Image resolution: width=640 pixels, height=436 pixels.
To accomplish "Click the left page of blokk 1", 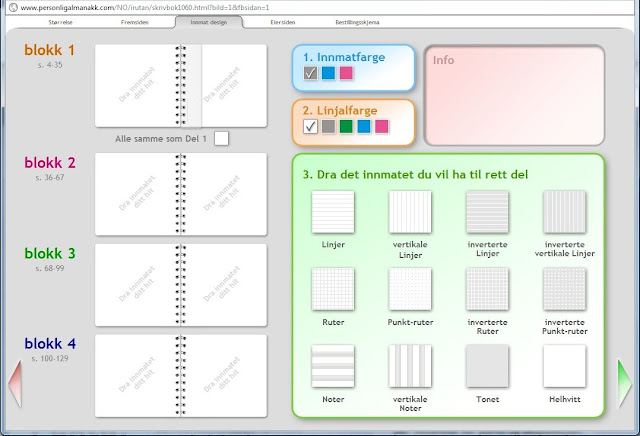I will pos(136,86).
